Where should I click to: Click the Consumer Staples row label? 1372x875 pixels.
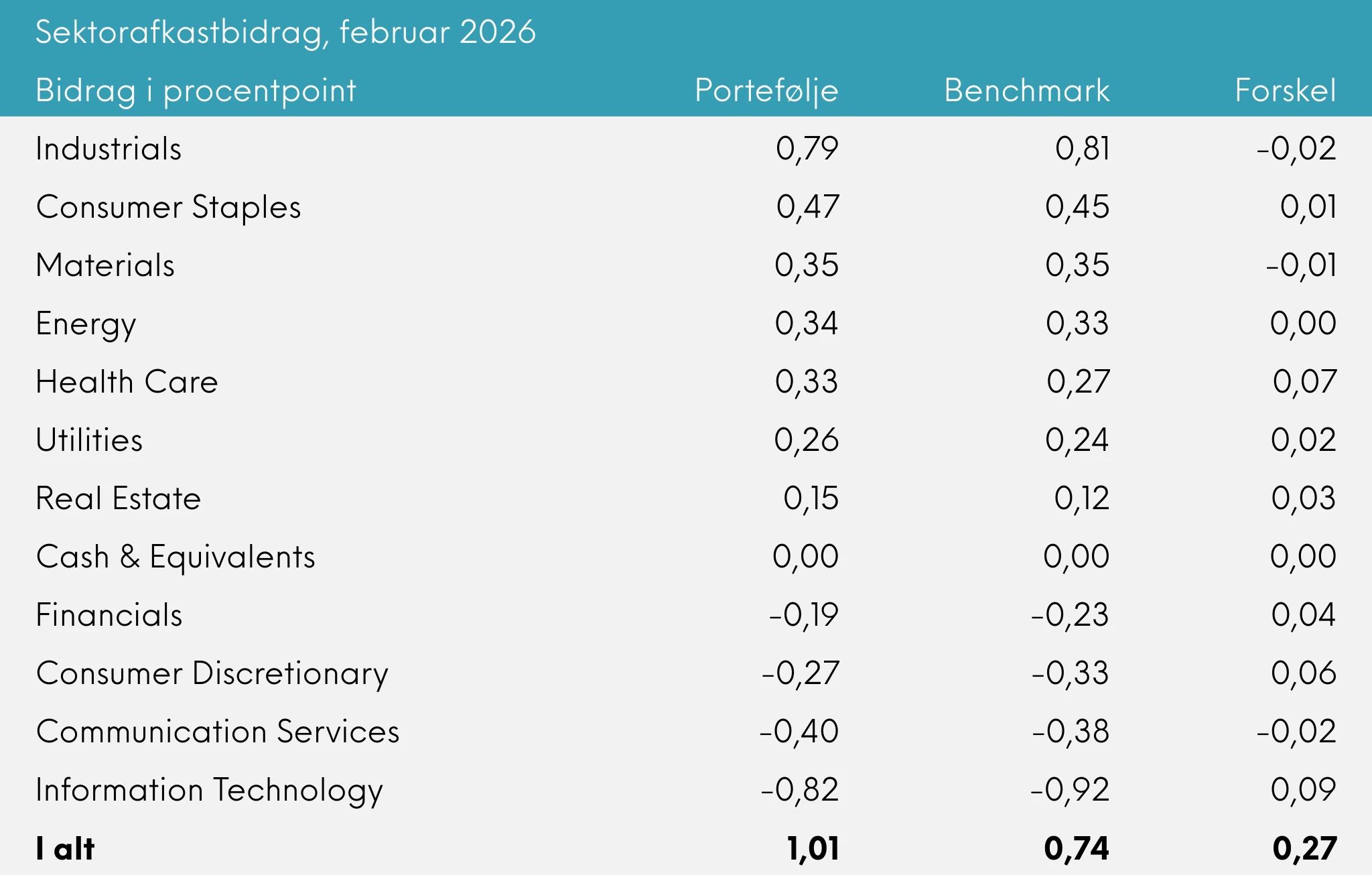[x=168, y=207]
